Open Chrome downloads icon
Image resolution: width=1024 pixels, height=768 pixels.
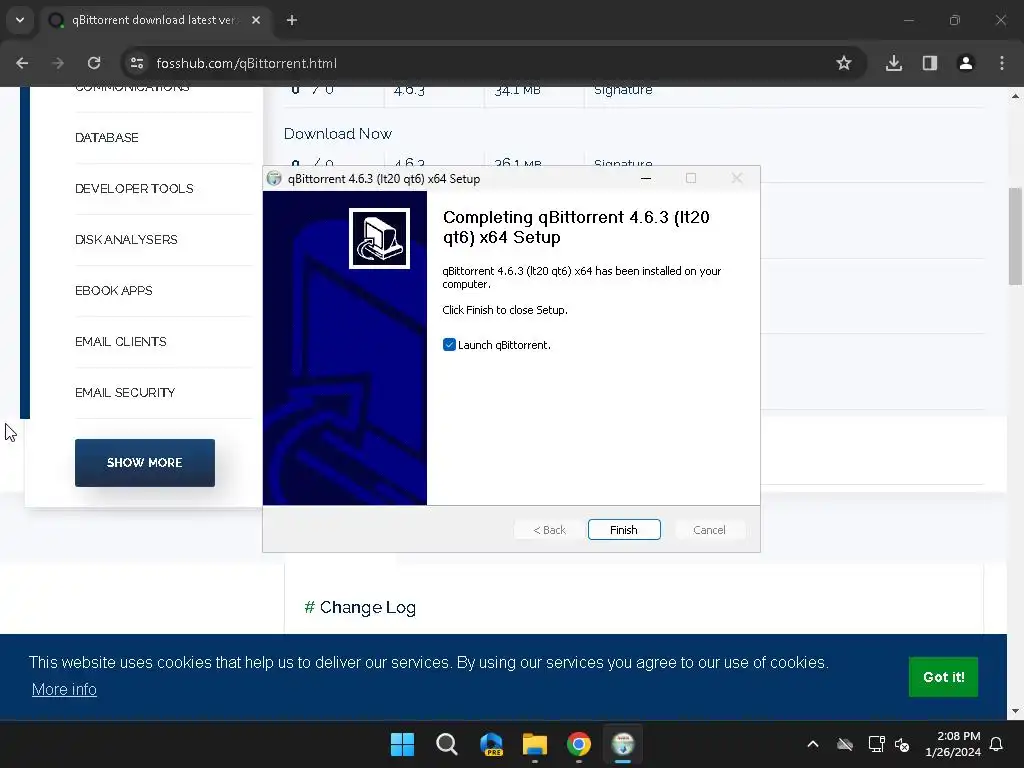(894, 63)
